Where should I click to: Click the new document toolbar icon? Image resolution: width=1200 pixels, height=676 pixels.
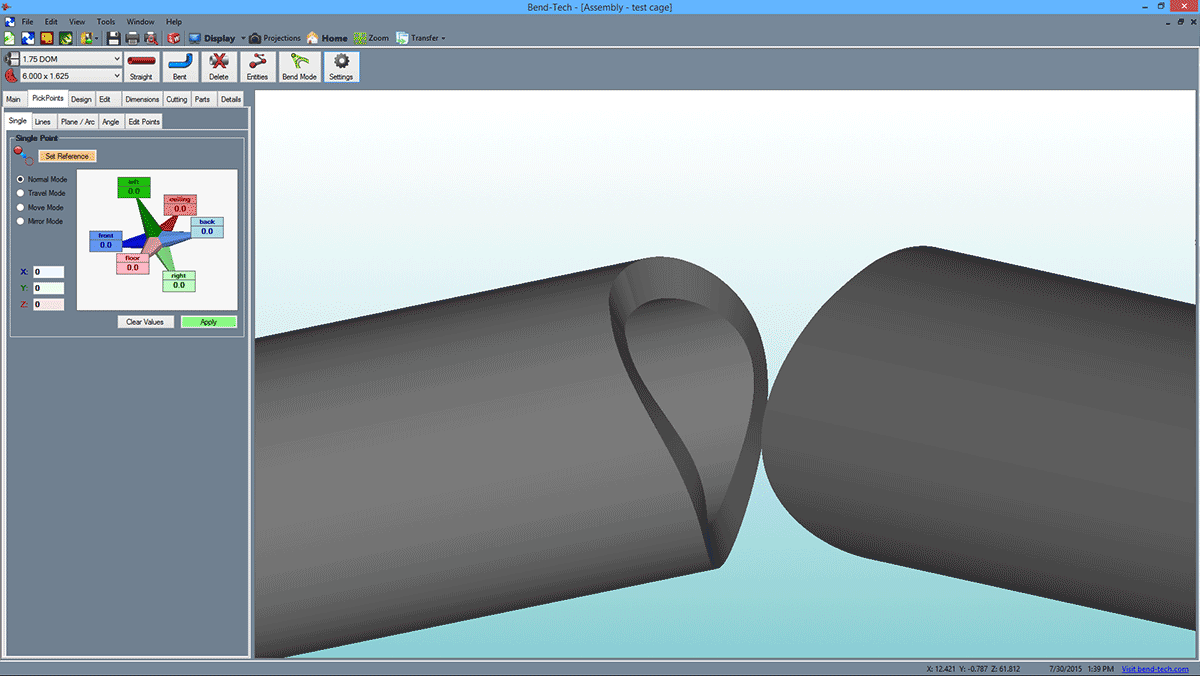coord(9,38)
